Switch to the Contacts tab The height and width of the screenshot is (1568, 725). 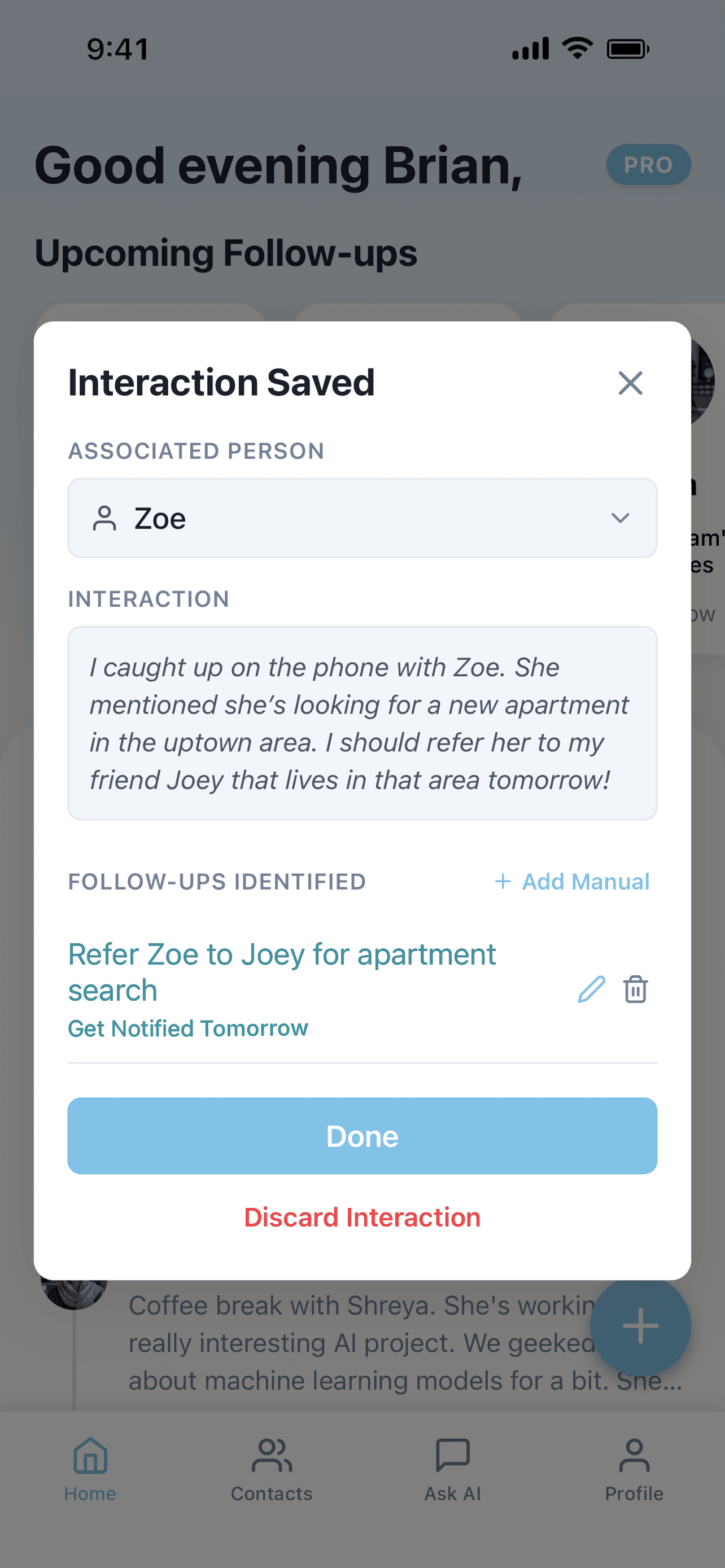(x=272, y=1468)
